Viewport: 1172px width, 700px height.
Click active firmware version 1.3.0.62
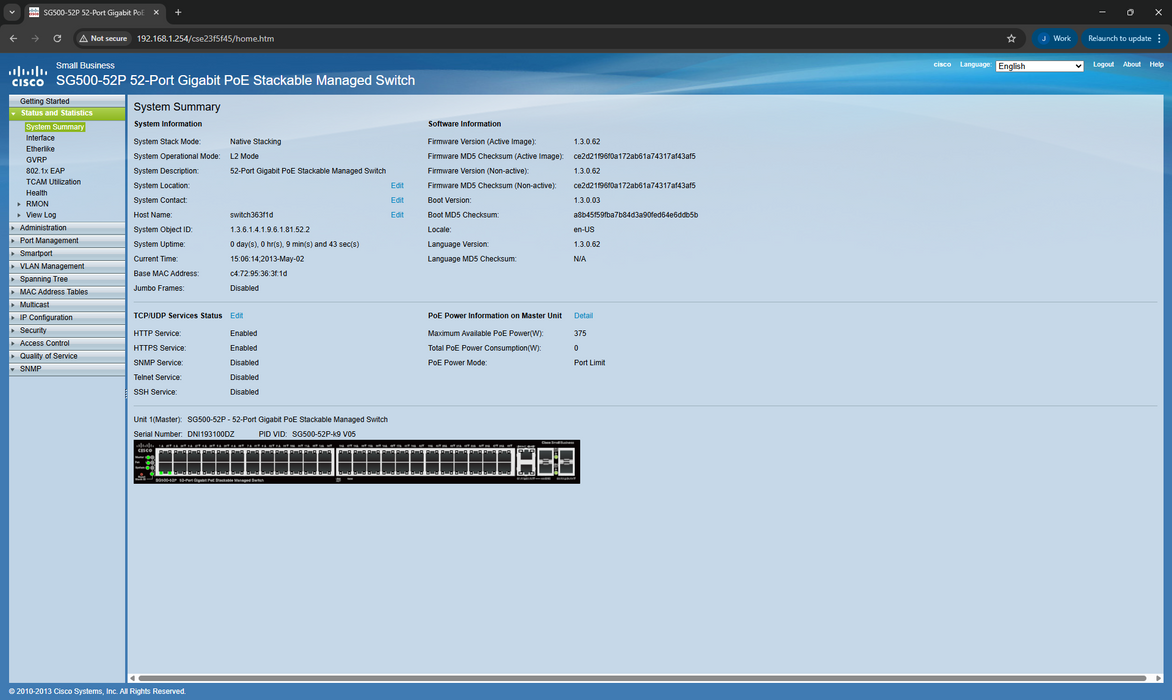coord(587,142)
